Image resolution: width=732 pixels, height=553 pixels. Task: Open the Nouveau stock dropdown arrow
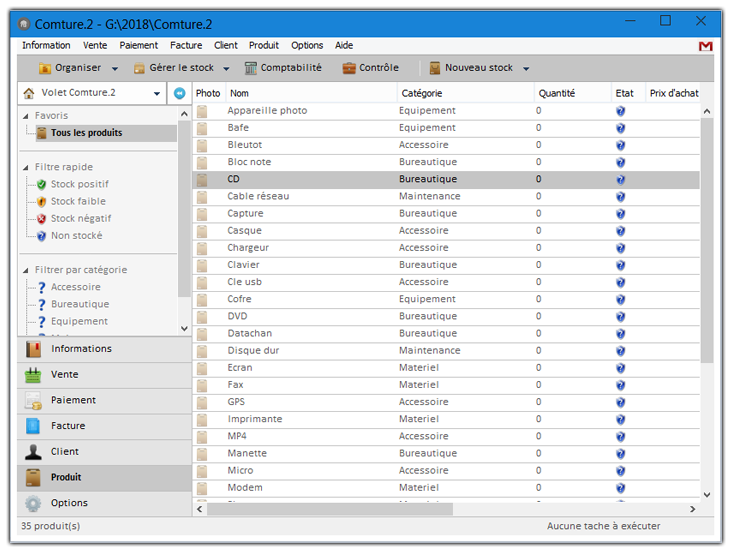[526, 69]
